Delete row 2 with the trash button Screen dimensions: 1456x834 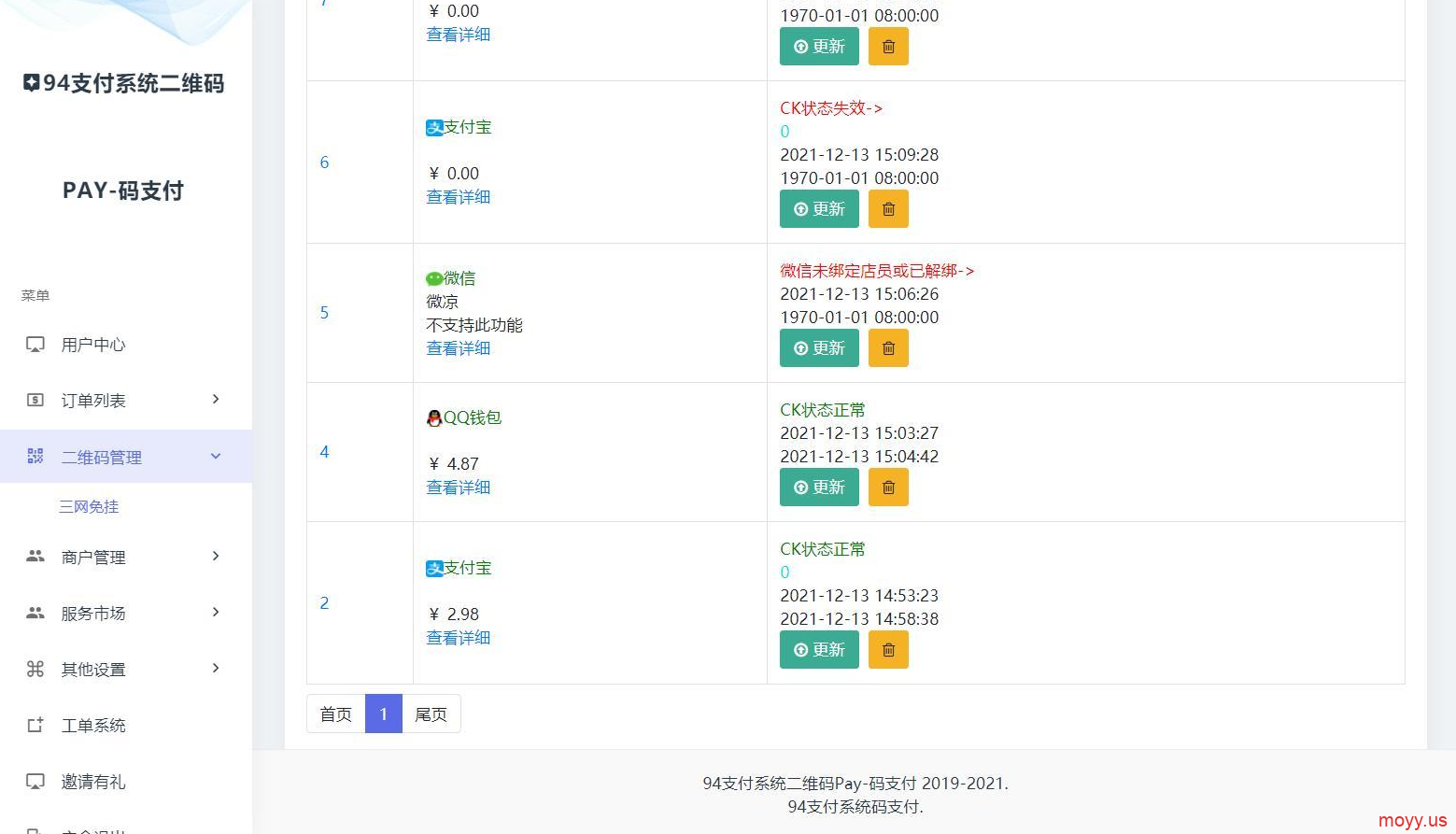888,650
